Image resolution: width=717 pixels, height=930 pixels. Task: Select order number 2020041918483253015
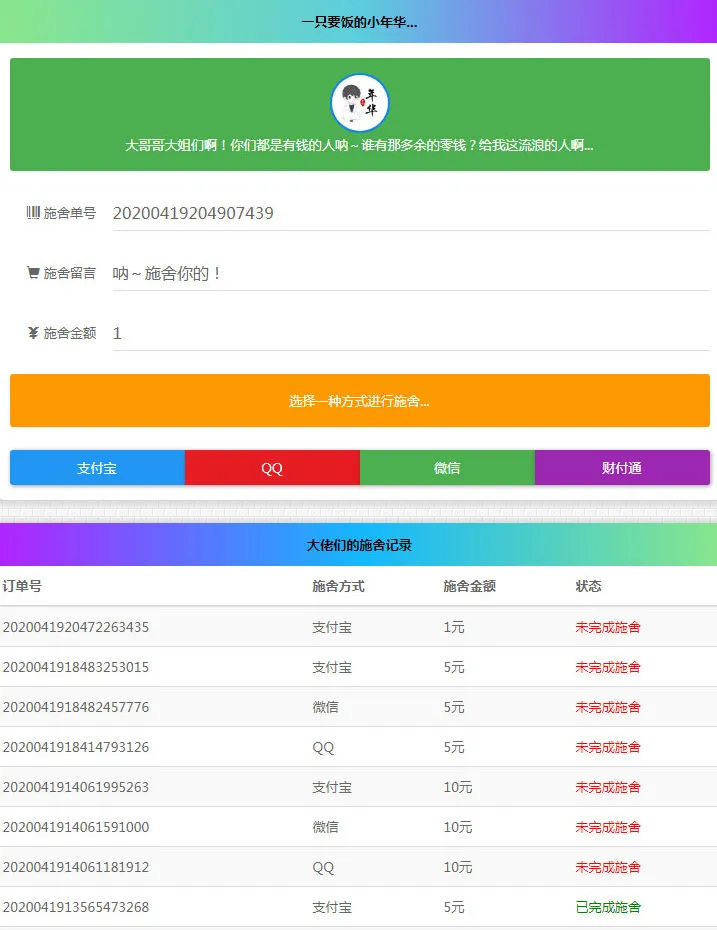coord(76,667)
